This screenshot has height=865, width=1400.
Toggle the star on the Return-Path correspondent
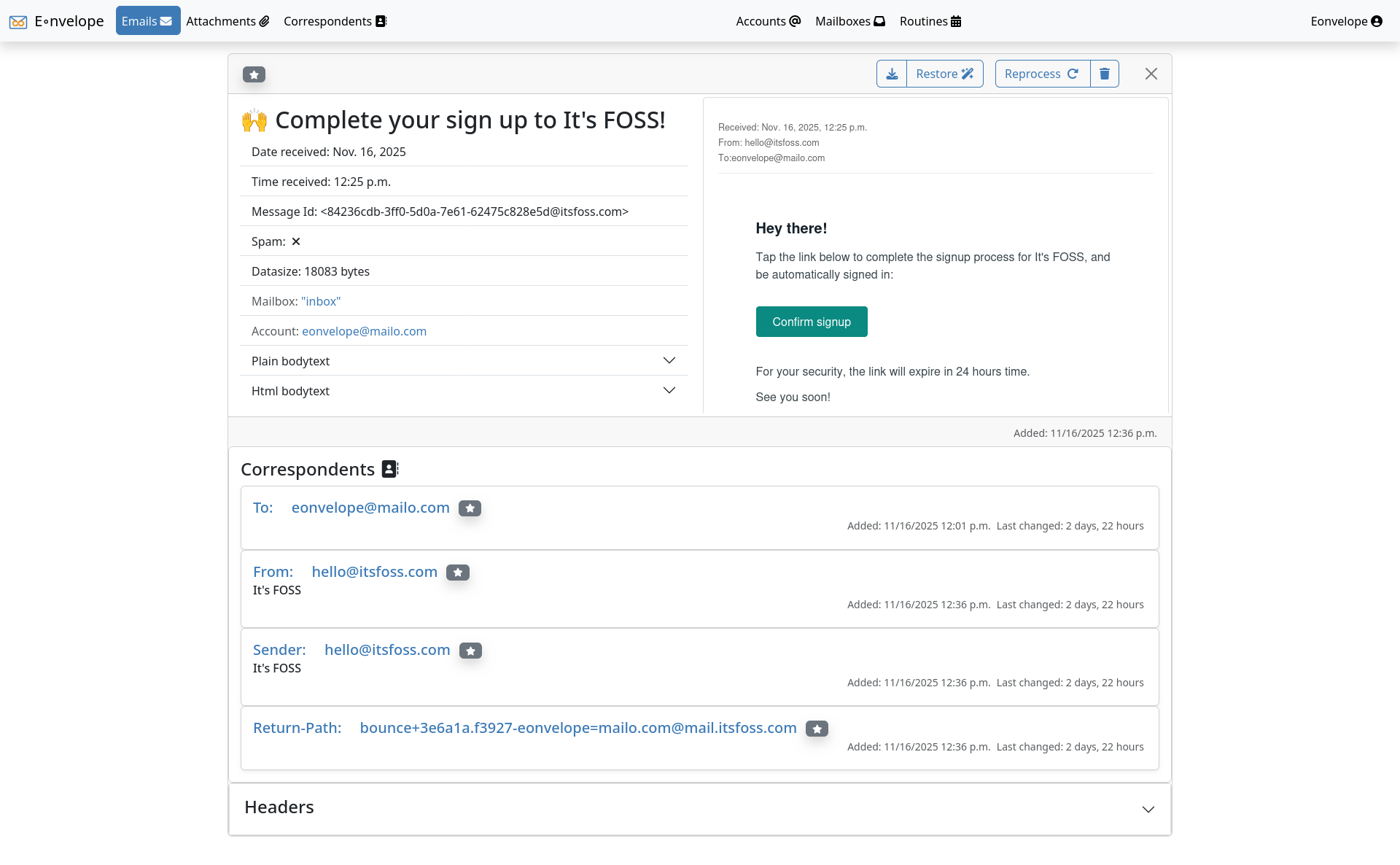pos(817,729)
